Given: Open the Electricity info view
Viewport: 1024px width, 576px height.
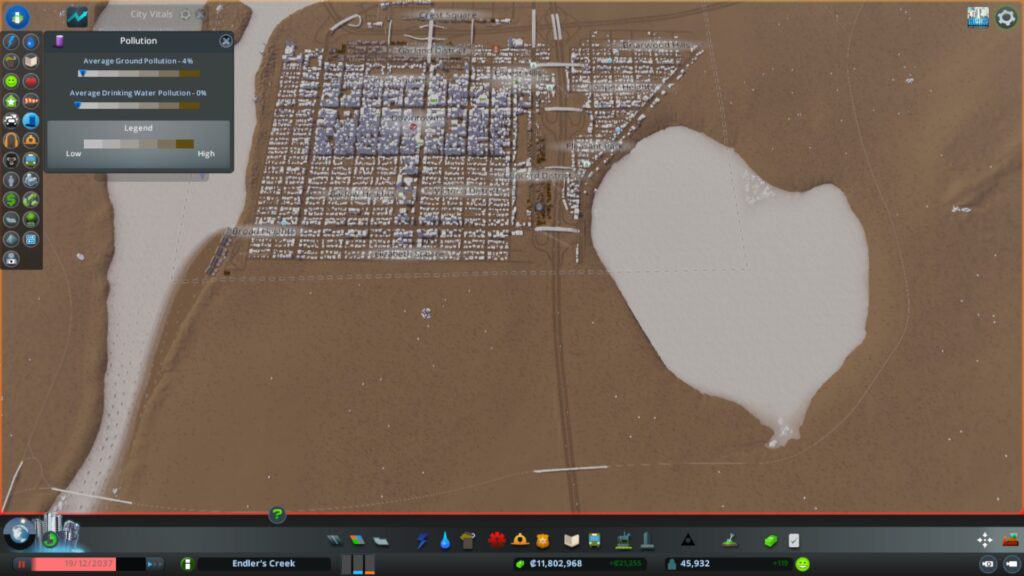Looking at the screenshot, I should [x=11, y=41].
